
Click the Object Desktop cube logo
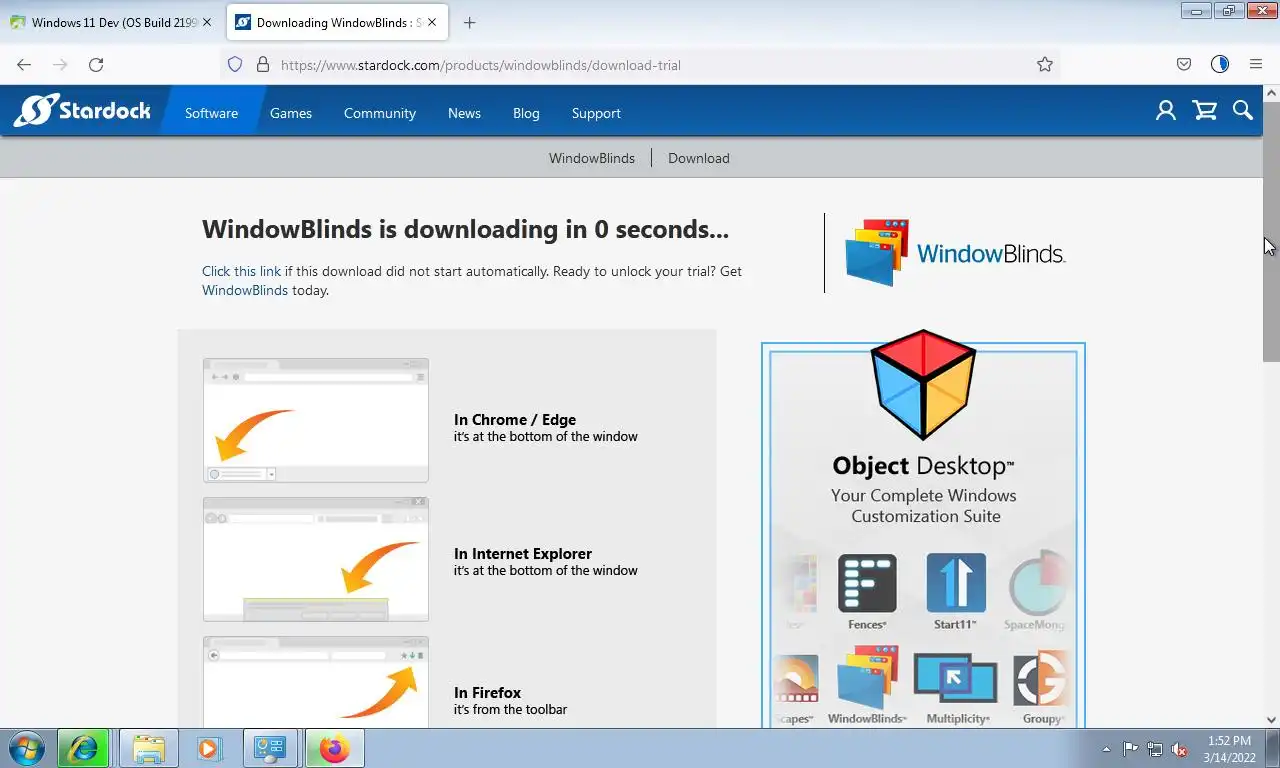point(922,385)
